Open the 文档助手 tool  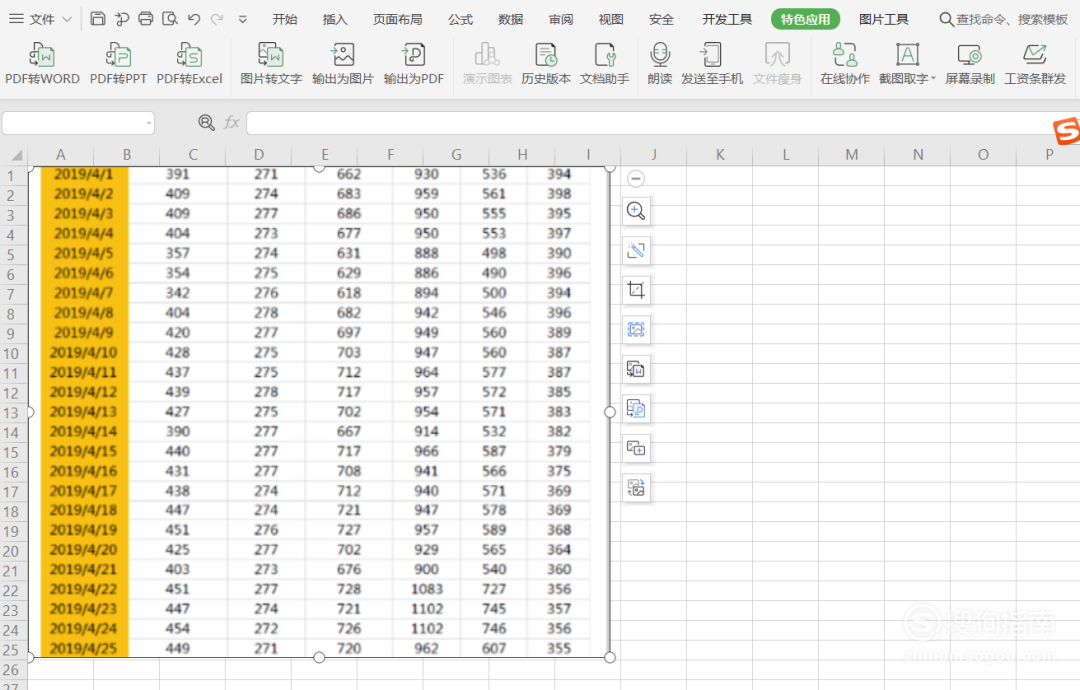(x=605, y=63)
